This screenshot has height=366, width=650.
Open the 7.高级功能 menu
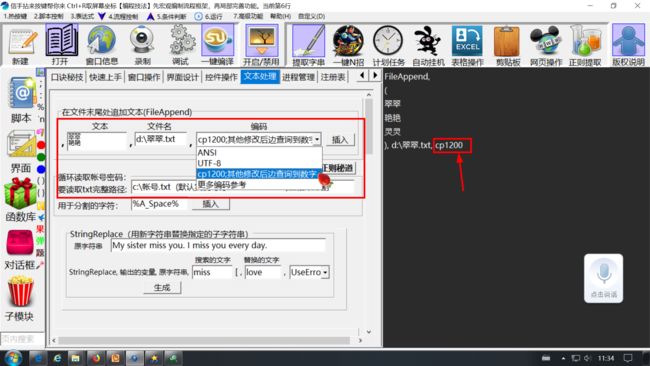pos(248,16)
